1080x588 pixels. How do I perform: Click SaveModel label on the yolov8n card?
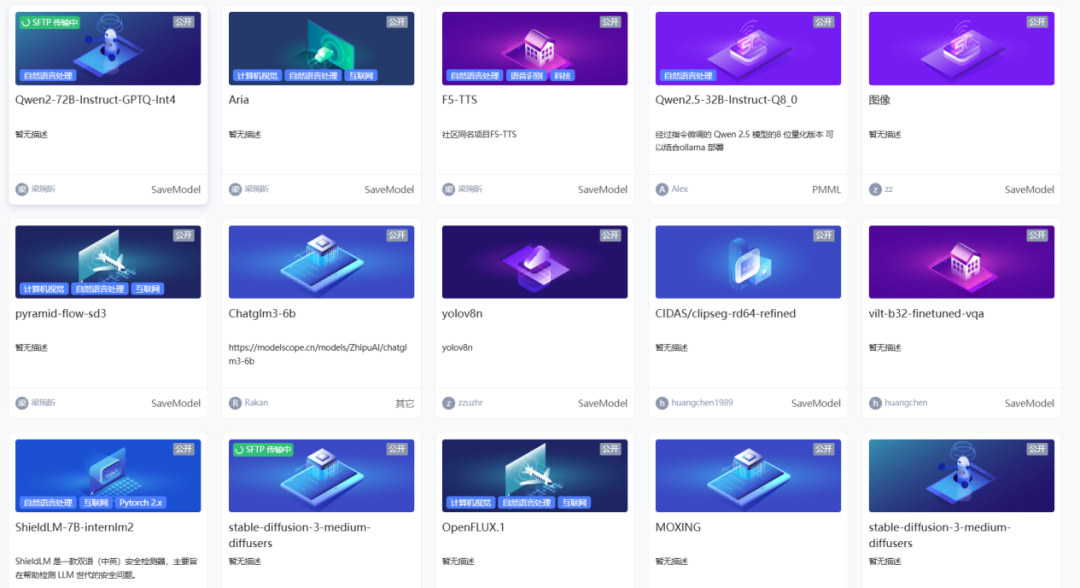pyautogui.click(x=602, y=403)
